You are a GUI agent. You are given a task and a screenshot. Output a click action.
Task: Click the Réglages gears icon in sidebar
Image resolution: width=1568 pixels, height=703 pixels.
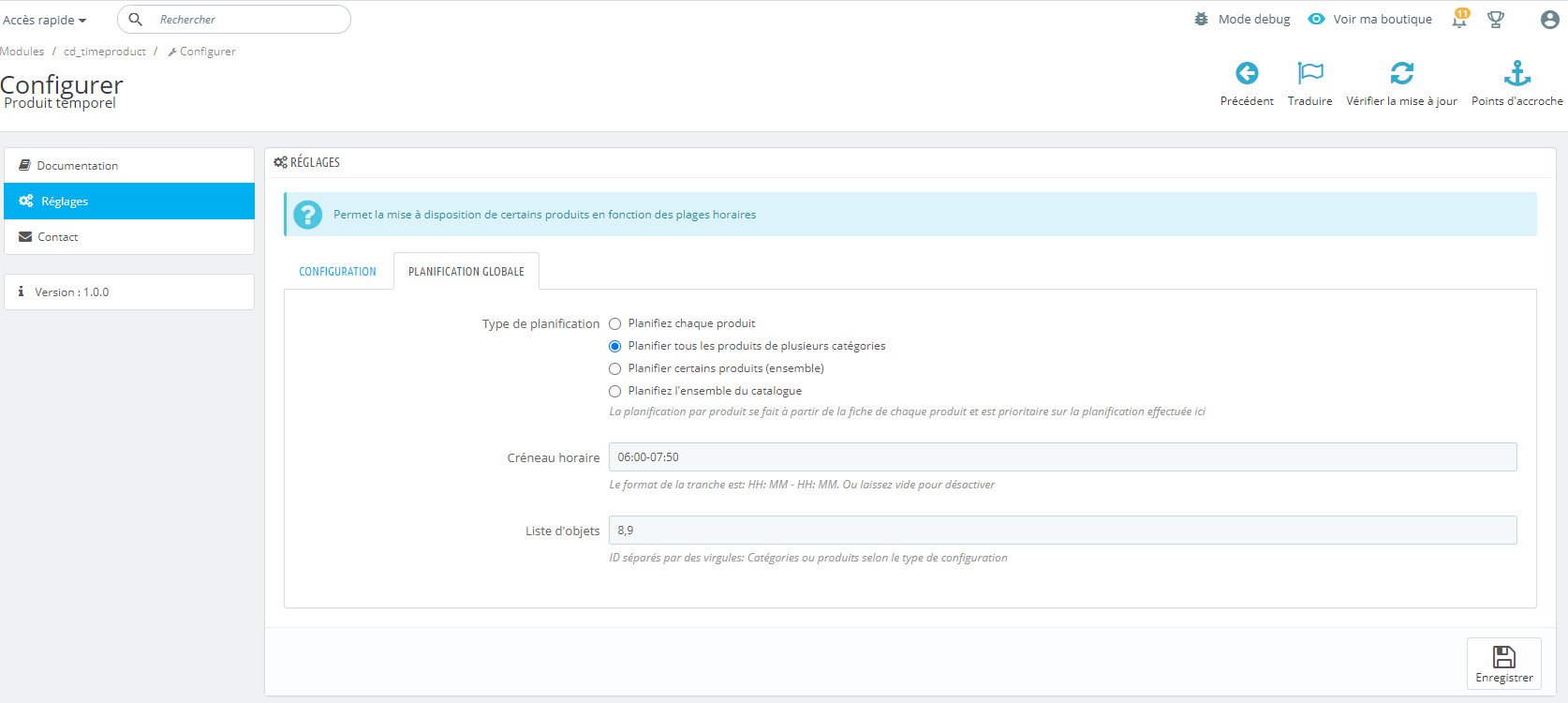click(26, 202)
